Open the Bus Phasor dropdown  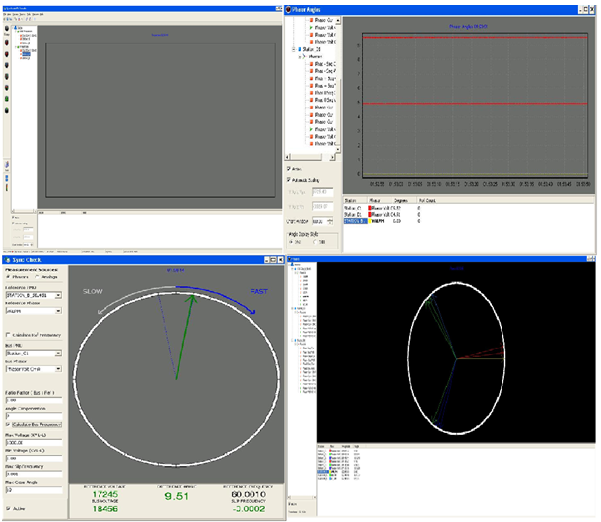click(x=59, y=368)
